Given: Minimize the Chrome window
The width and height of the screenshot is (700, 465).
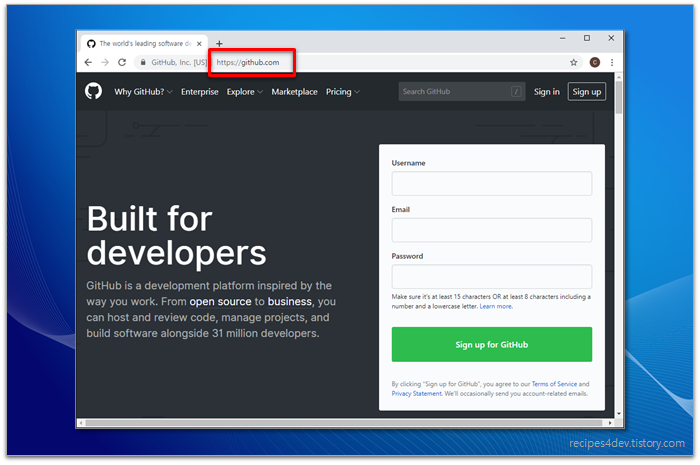Looking at the screenshot, I should [562, 38].
